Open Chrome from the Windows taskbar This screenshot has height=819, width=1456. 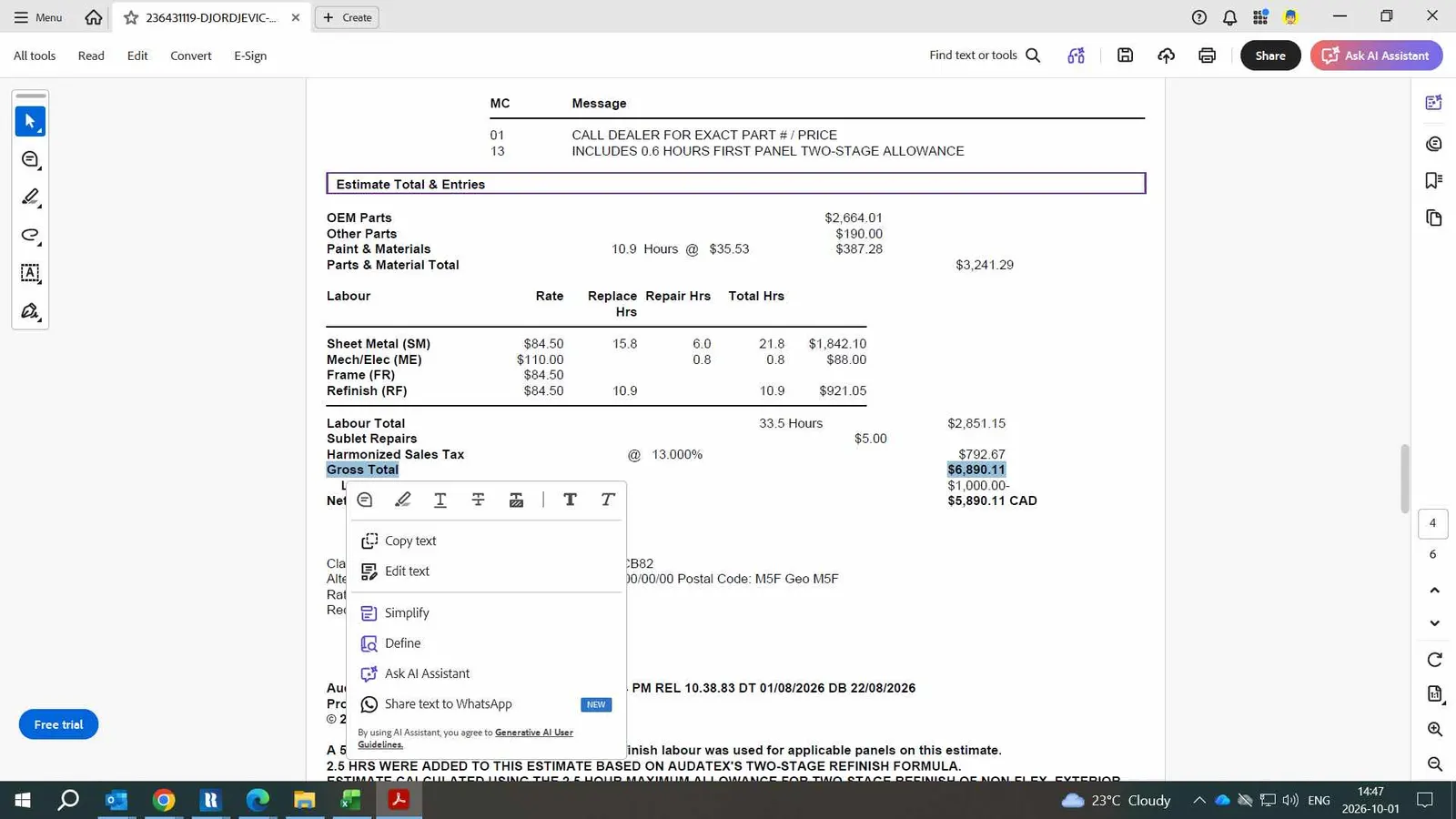(x=164, y=800)
